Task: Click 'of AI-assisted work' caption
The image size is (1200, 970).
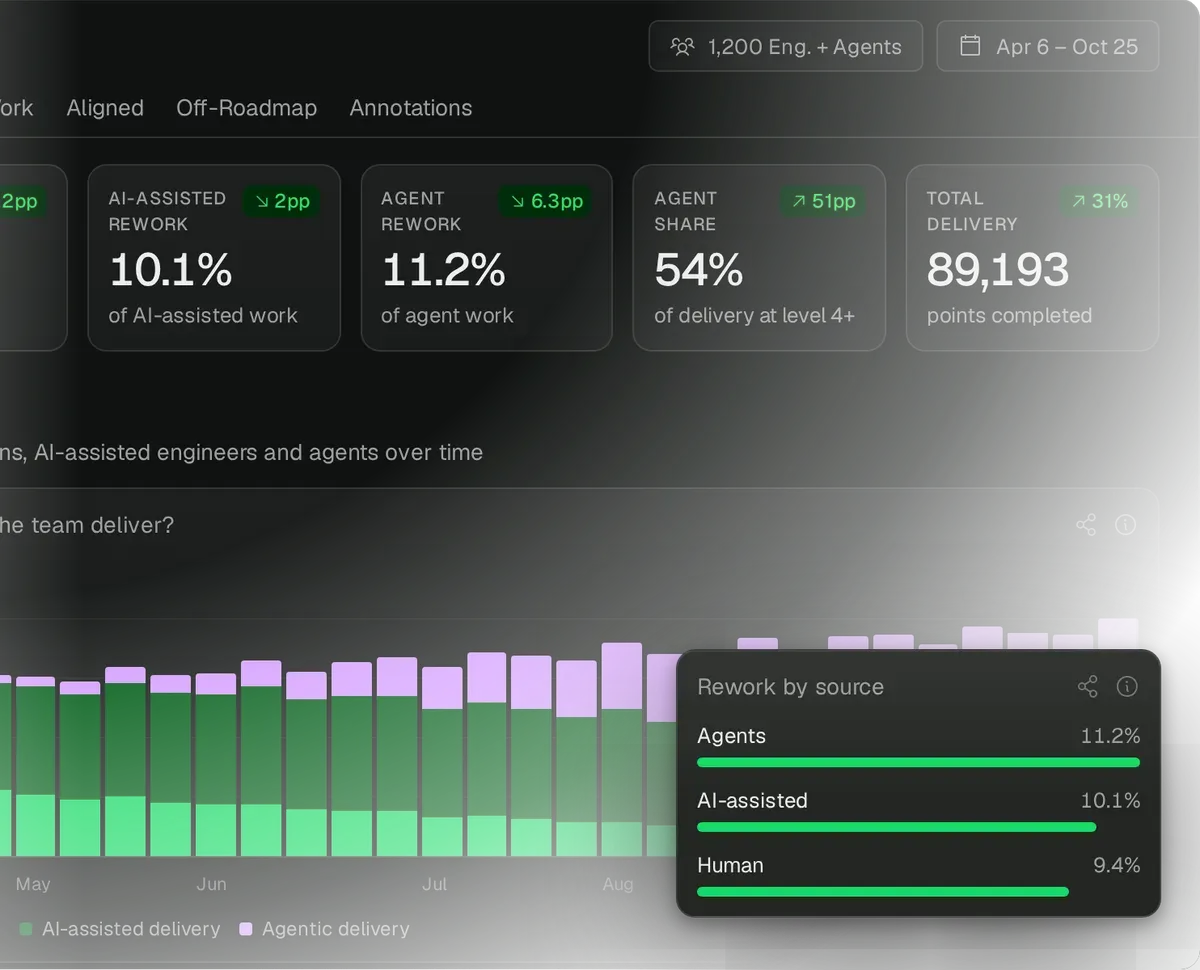Action: tap(203, 316)
